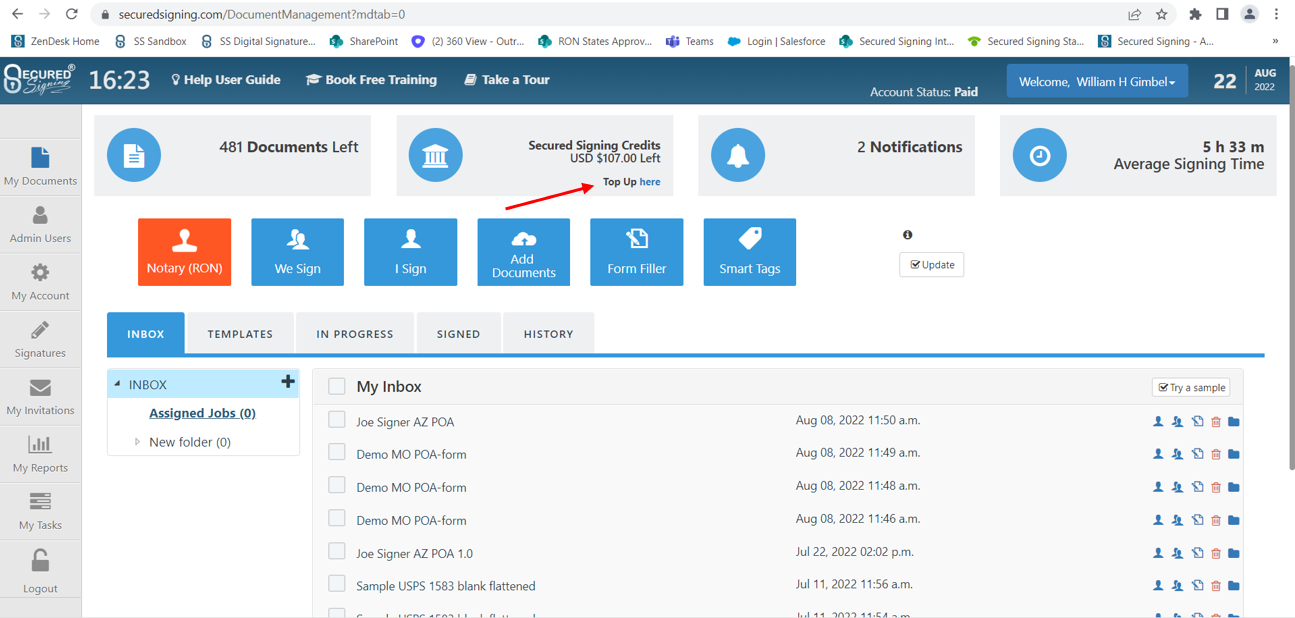The height and width of the screenshot is (618, 1295).
Task: Switch to the INBOX tab
Action: [x=146, y=334]
